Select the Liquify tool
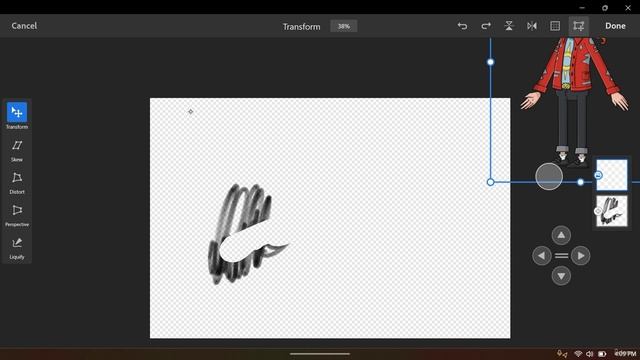This screenshot has width=640, height=360. (x=17, y=247)
